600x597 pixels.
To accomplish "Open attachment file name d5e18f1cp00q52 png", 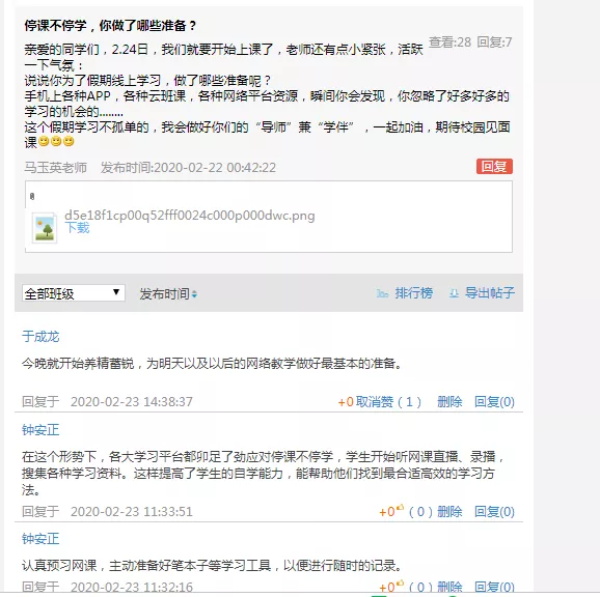I will [x=190, y=215].
